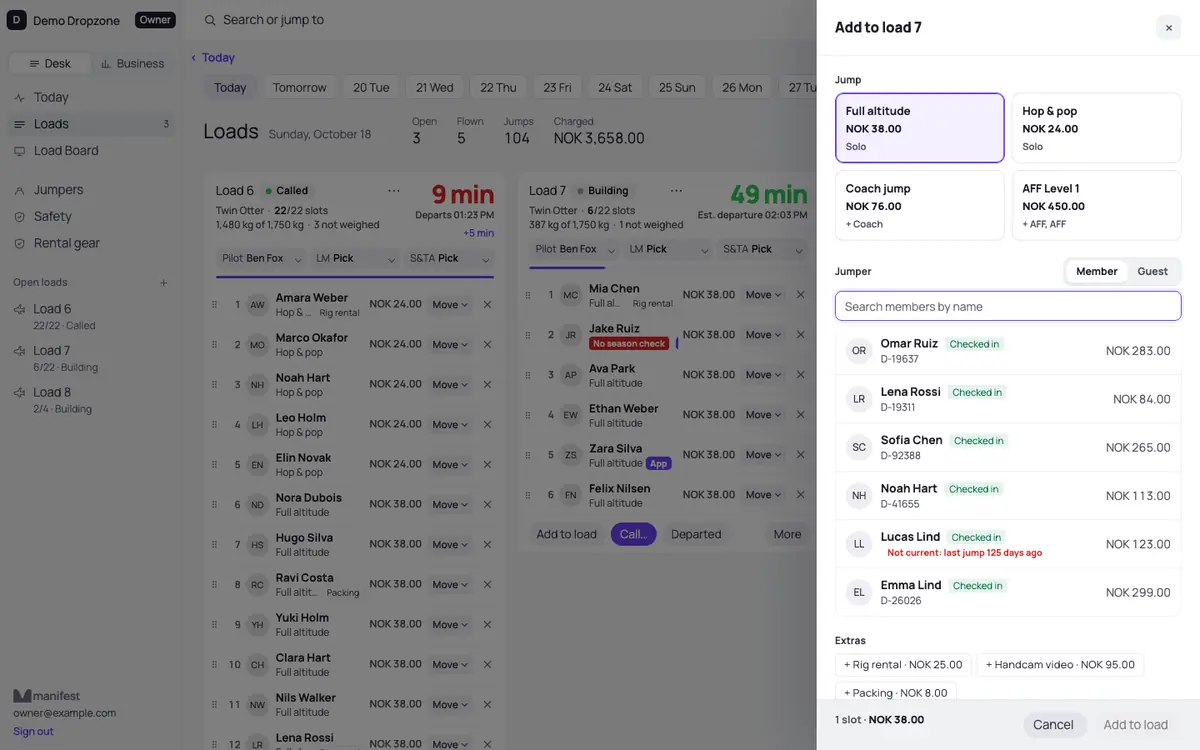Add a new open load with plus icon
This screenshot has width=1200, height=750.
click(164, 283)
